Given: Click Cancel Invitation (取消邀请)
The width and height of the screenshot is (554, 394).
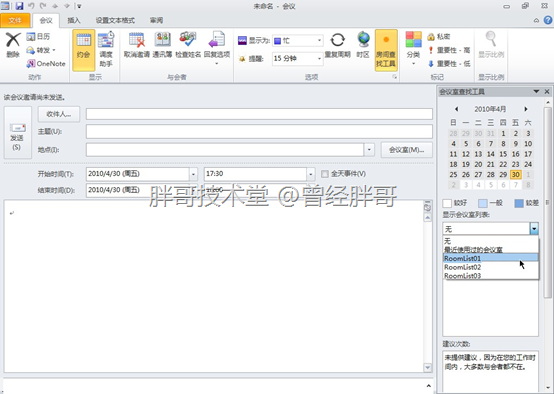Looking at the screenshot, I should 137,45.
